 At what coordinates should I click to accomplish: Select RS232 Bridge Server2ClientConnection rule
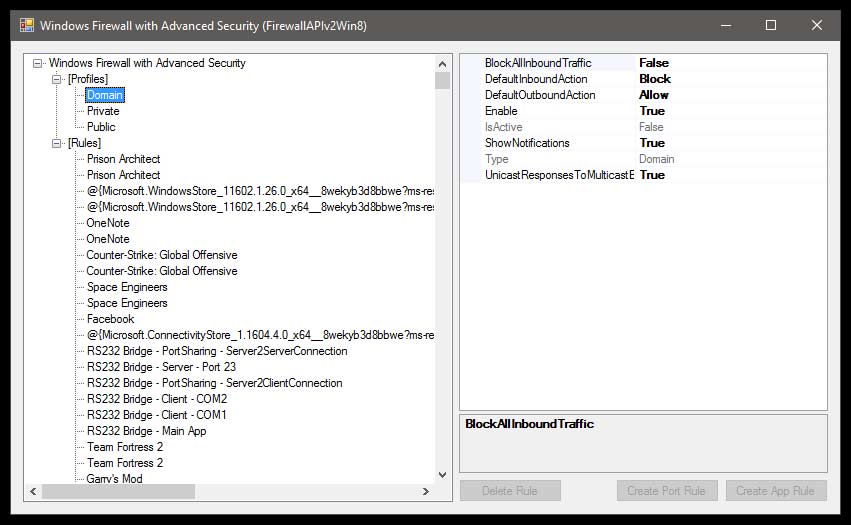click(214, 383)
